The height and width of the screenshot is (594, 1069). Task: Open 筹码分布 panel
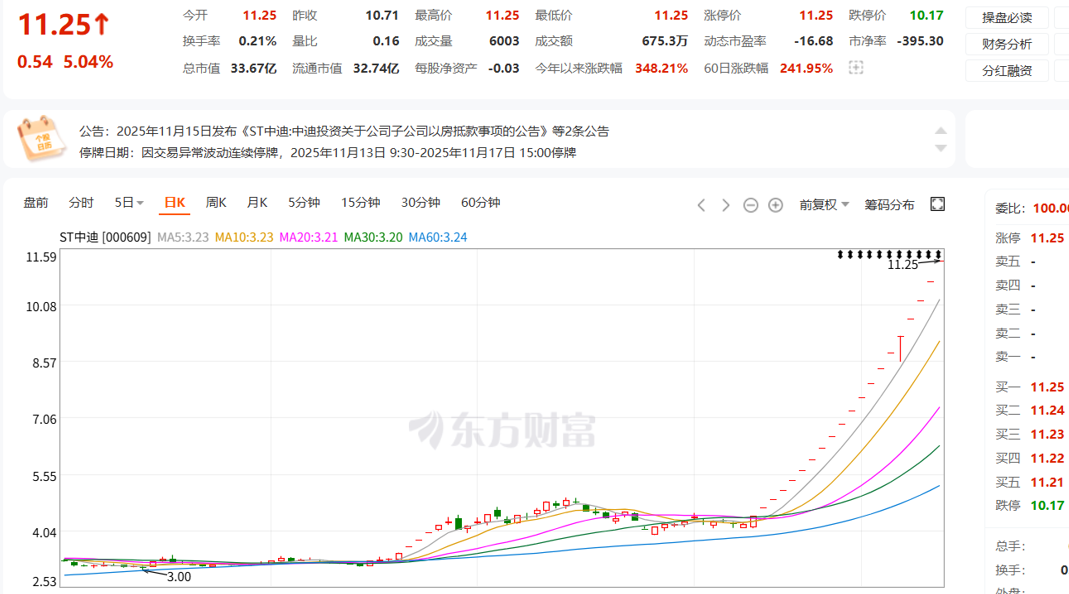[889, 205]
